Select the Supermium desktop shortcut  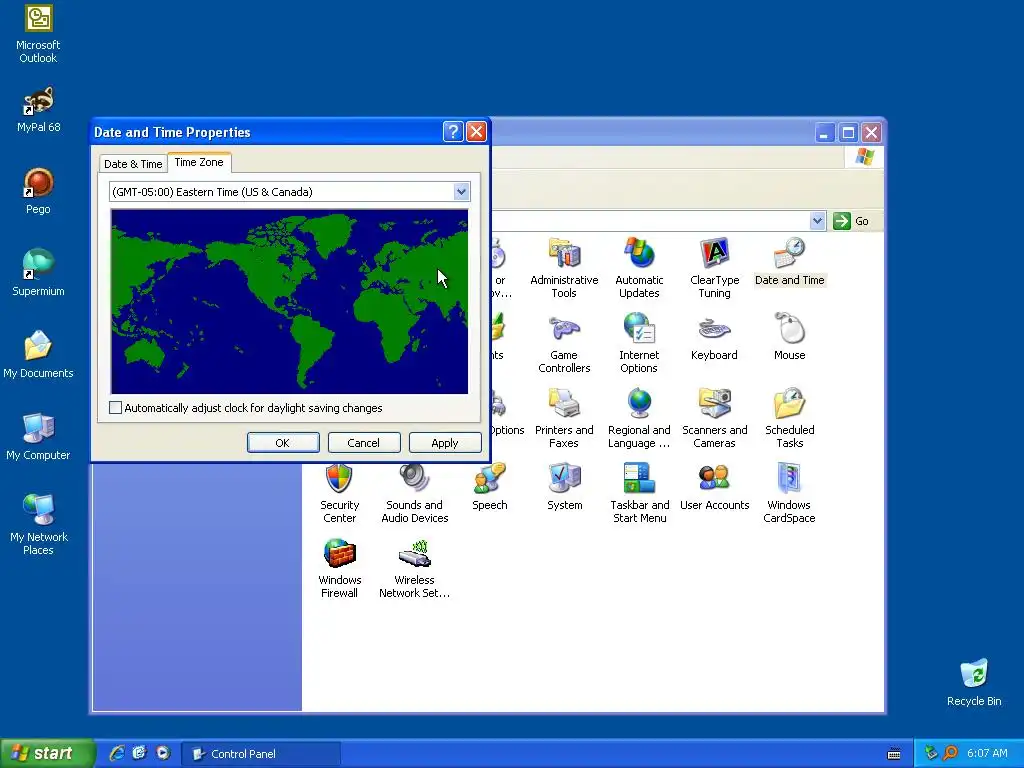[38, 273]
